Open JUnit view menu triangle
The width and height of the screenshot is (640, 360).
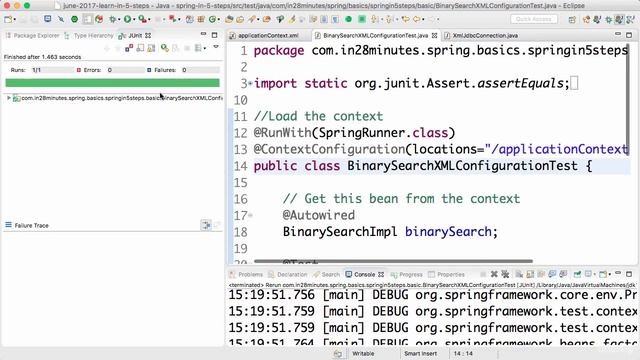coord(216,47)
